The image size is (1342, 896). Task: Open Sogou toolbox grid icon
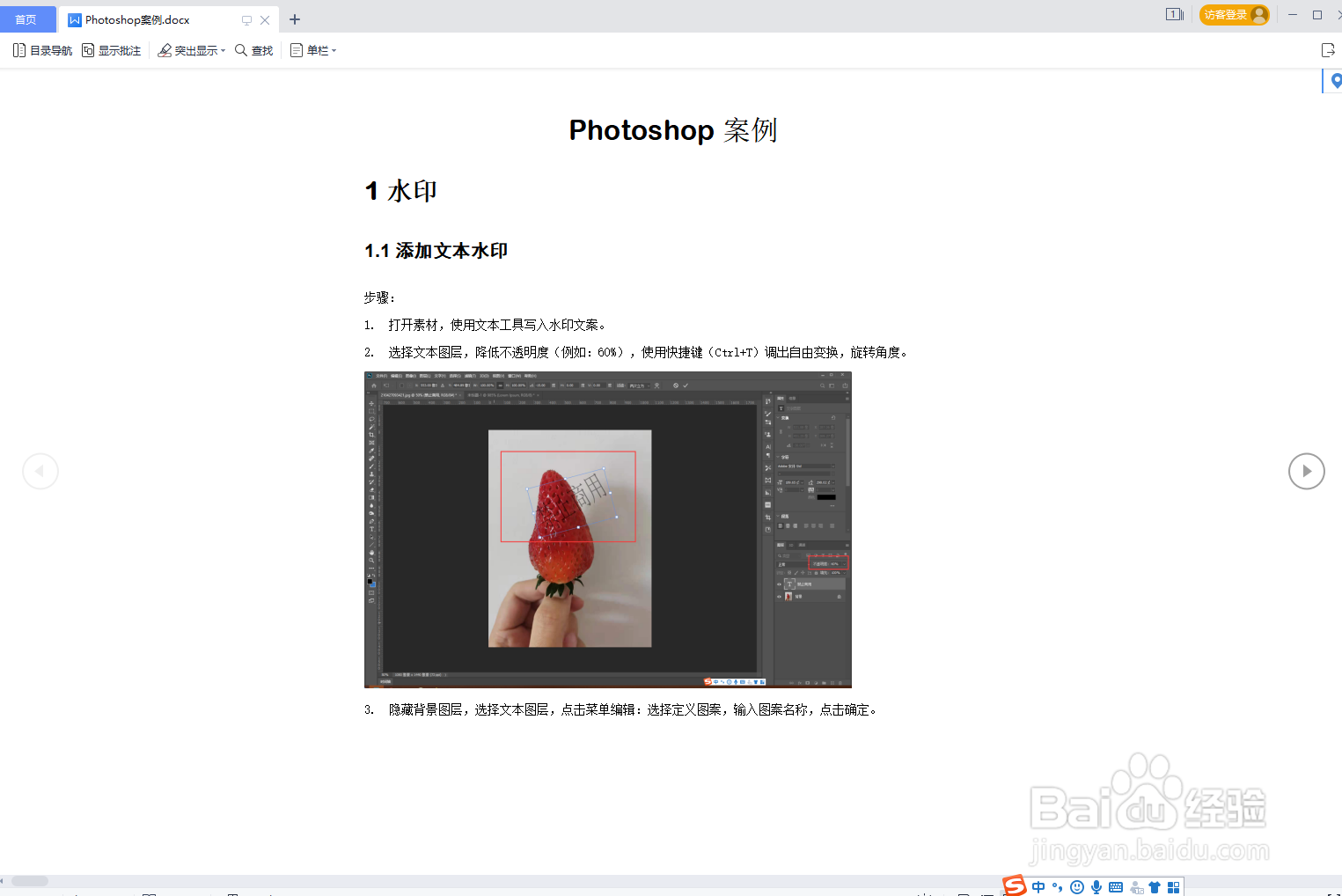[x=1174, y=887]
